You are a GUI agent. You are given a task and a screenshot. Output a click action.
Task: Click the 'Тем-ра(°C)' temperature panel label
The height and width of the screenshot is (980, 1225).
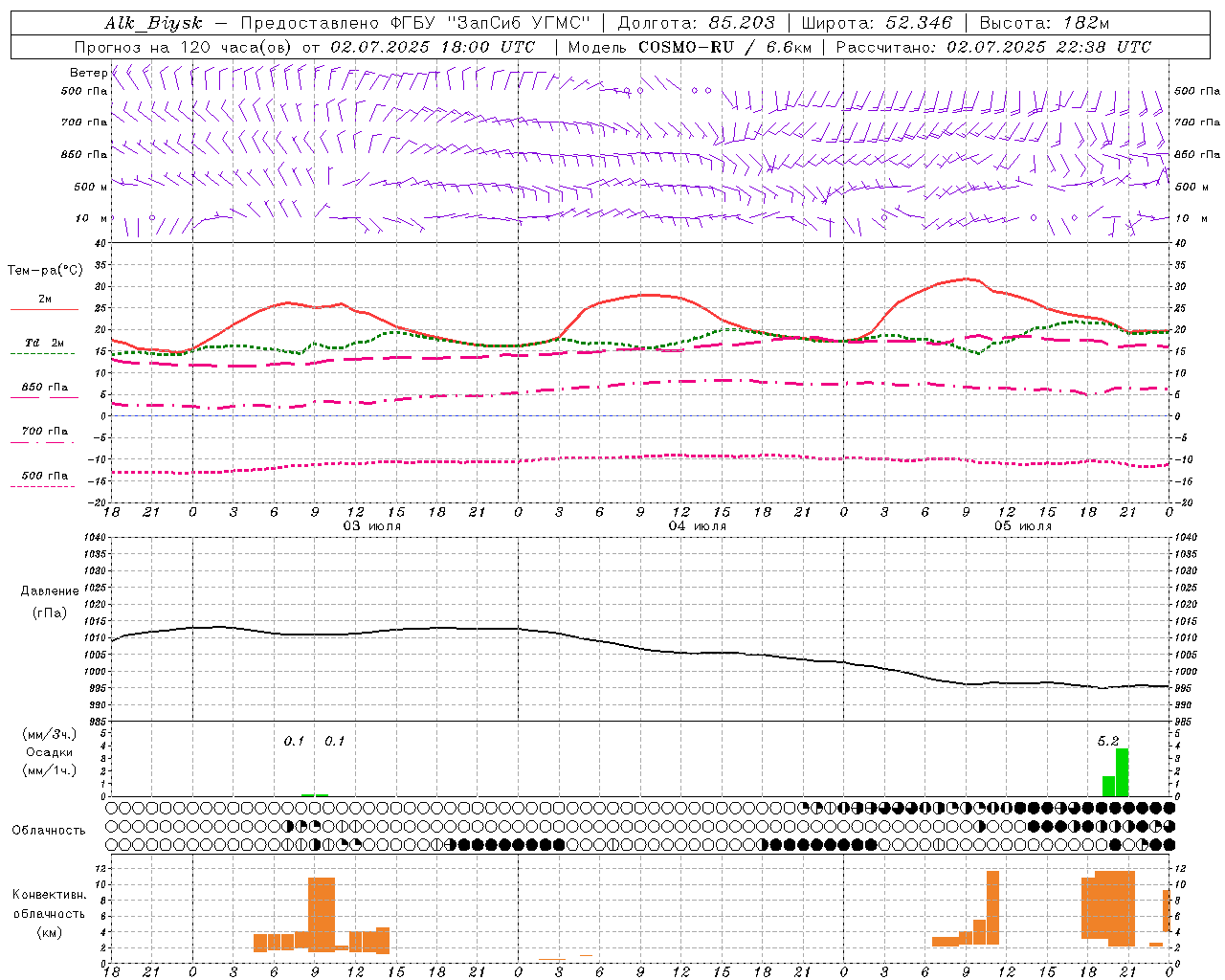[45, 271]
